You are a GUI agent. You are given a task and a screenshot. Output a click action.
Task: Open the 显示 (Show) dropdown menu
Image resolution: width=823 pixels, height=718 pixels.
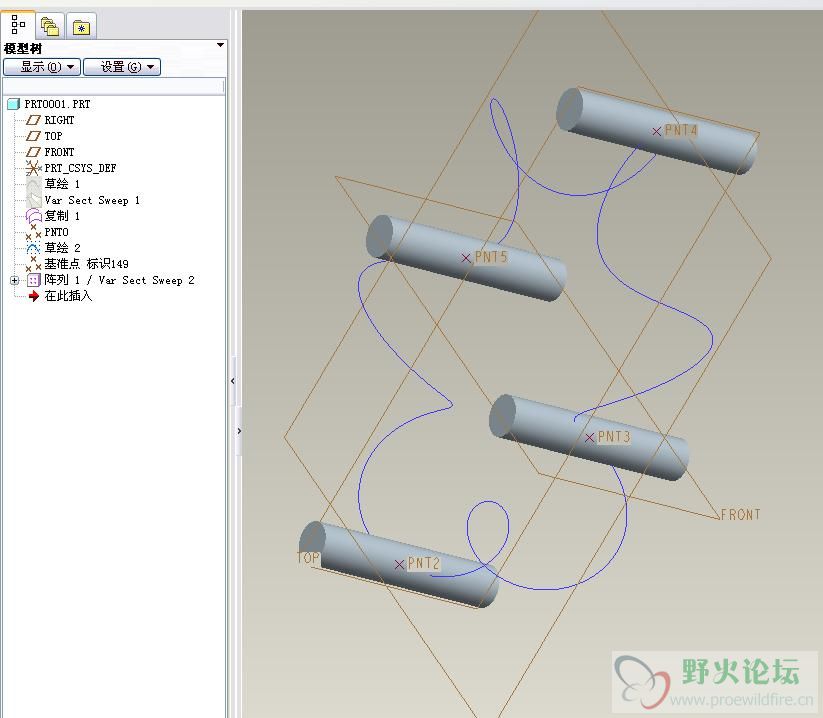point(42,67)
